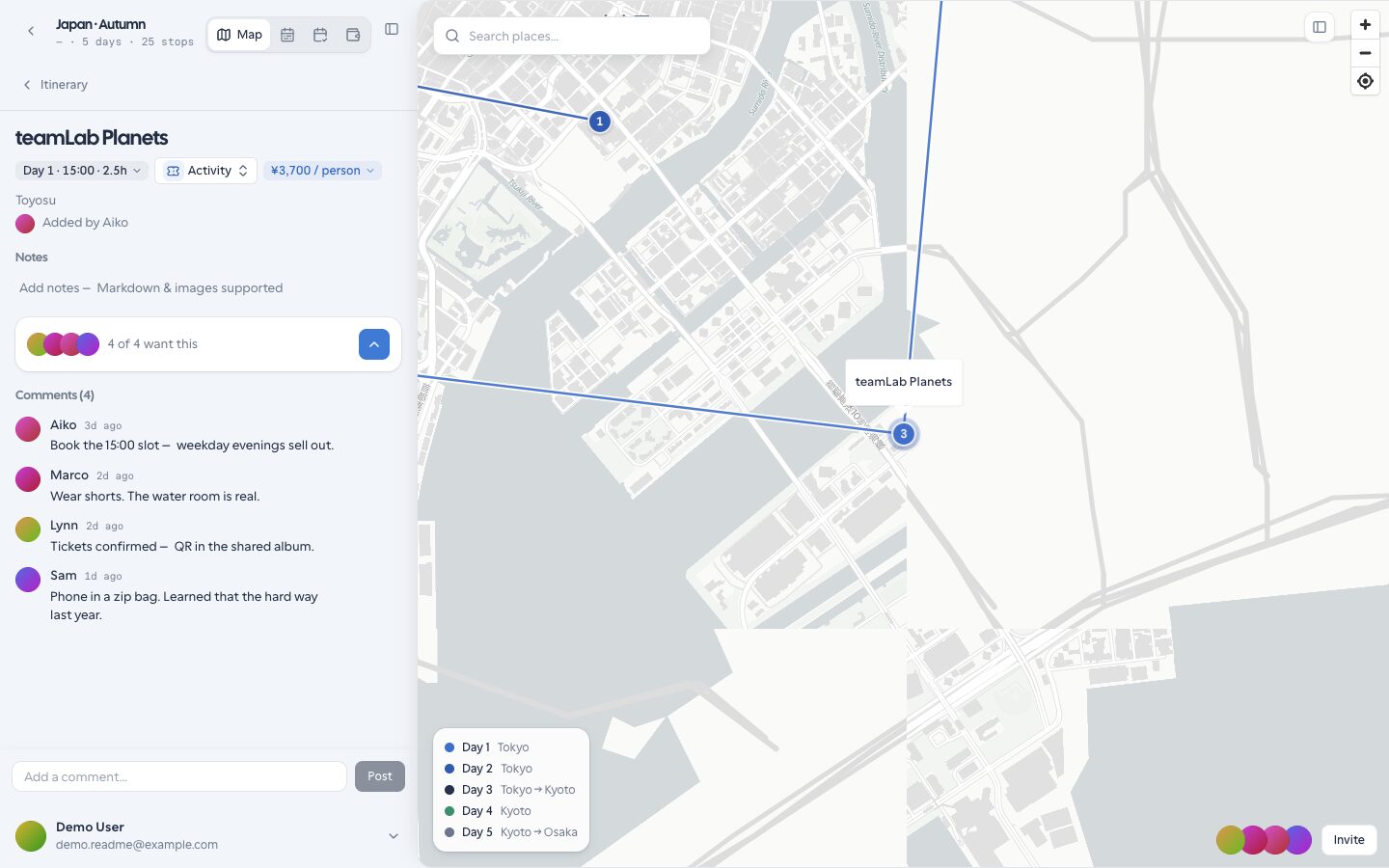Select map marker 1
The width and height of the screenshot is (1389, 868).
coord(600,122)
